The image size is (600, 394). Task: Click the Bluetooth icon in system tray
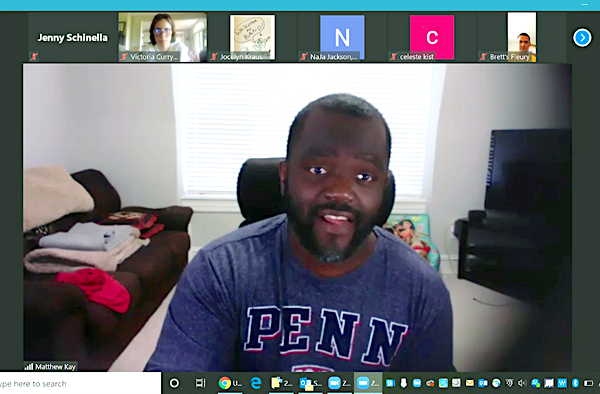(575, 383)
